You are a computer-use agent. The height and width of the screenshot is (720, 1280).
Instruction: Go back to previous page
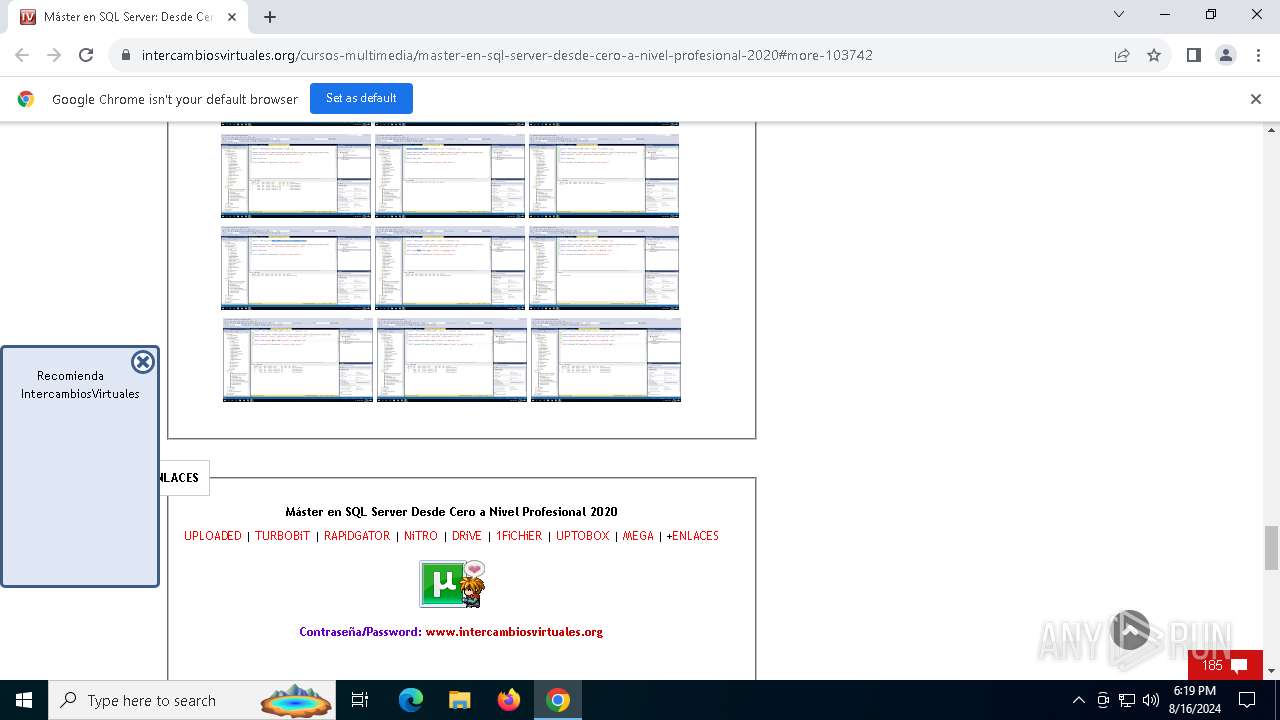[22, 55]
